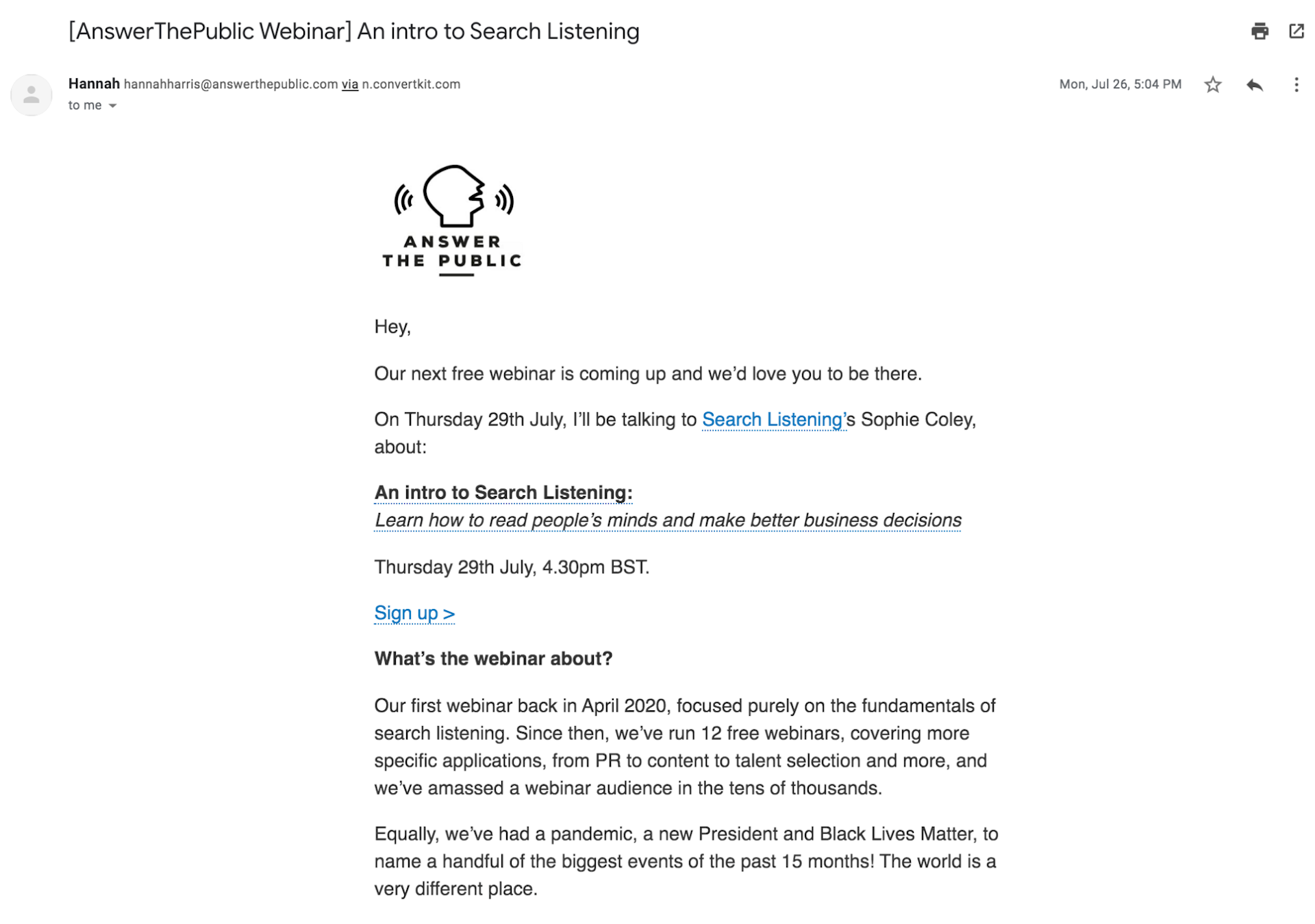Click the reply arrow next to the star
The height and width of the screenshot is (924, 1315).
[1253, 84]
